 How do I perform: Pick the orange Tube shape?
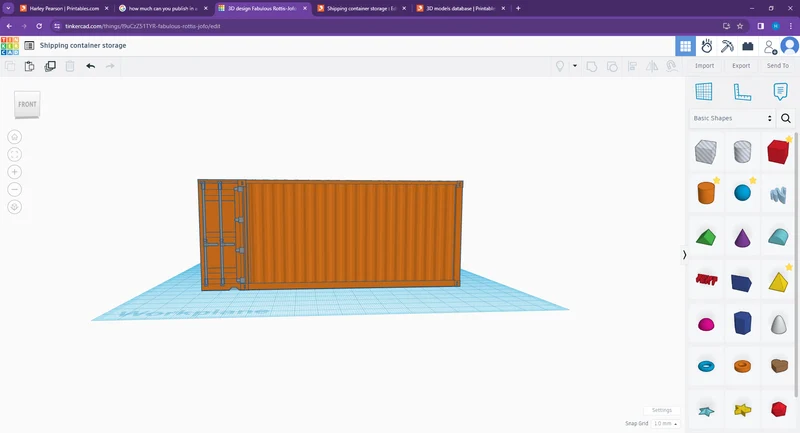pyautogui.click(x=742, y=366)
